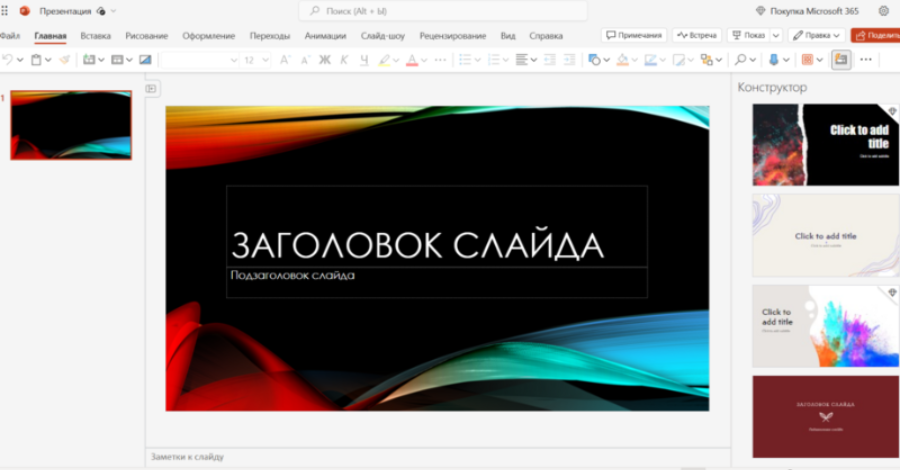Click the Примечания button
The width and height of the screenshot is (900, 470).
pos(635,35)
